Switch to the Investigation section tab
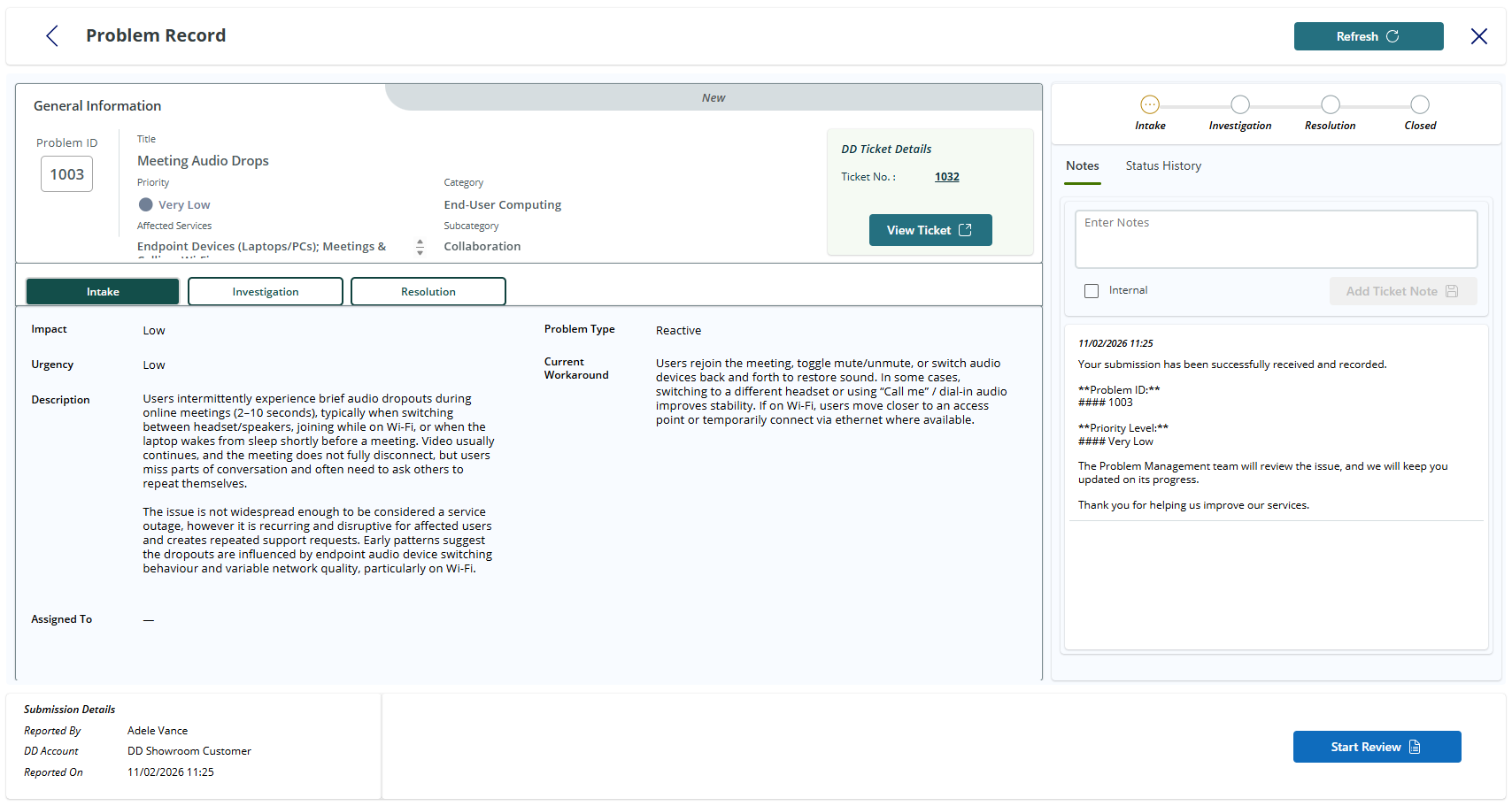 click(266, 292)
